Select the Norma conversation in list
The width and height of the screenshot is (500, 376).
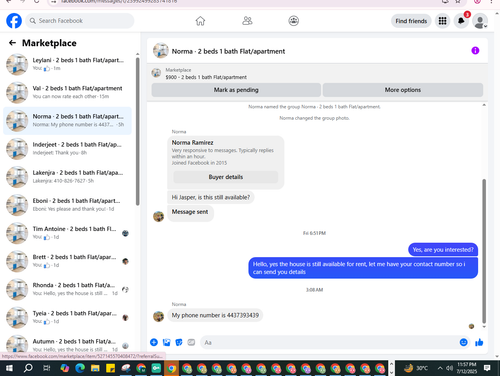[68, 120]
